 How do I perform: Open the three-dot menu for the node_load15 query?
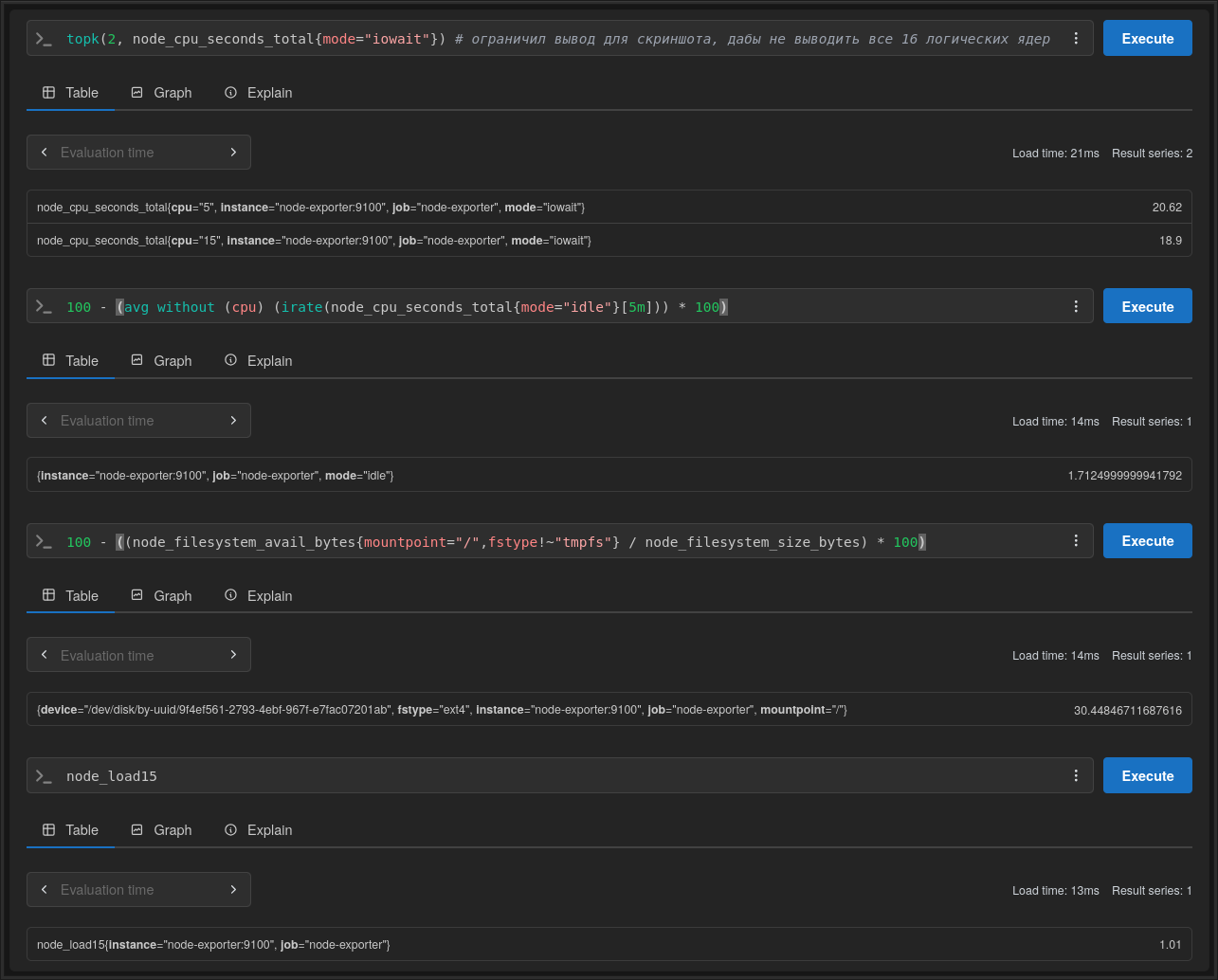click(1076, 775)
